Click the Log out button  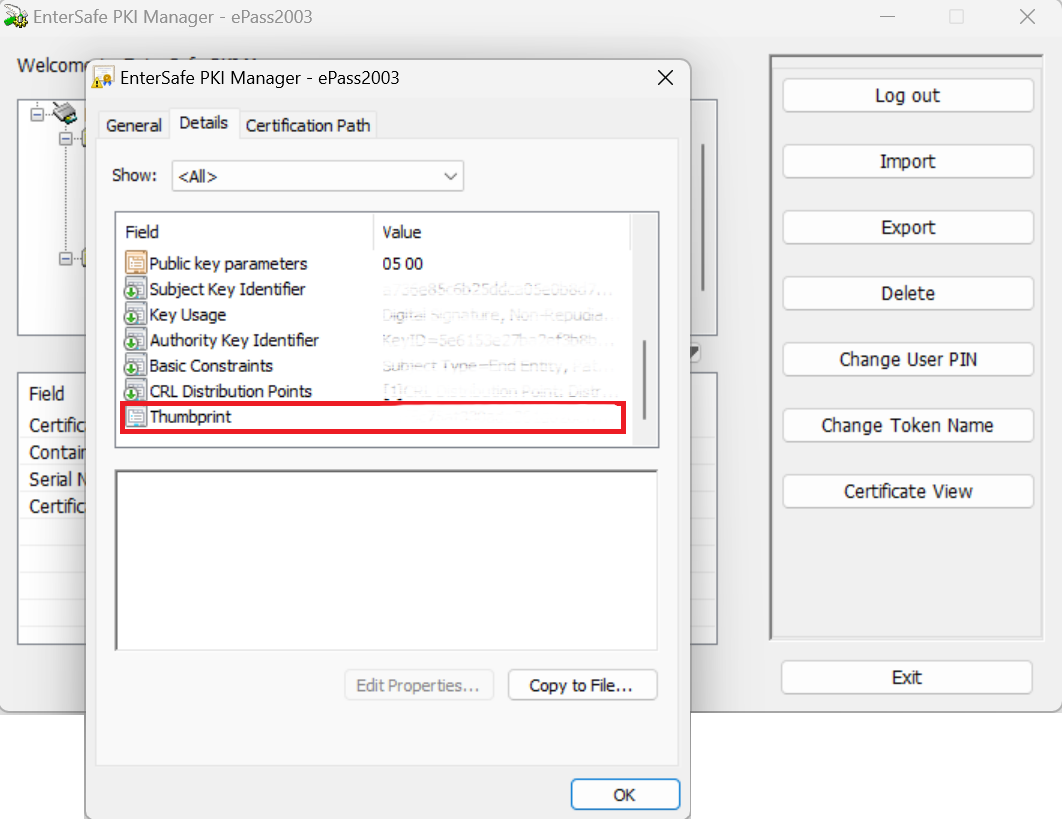click(908, 96)
